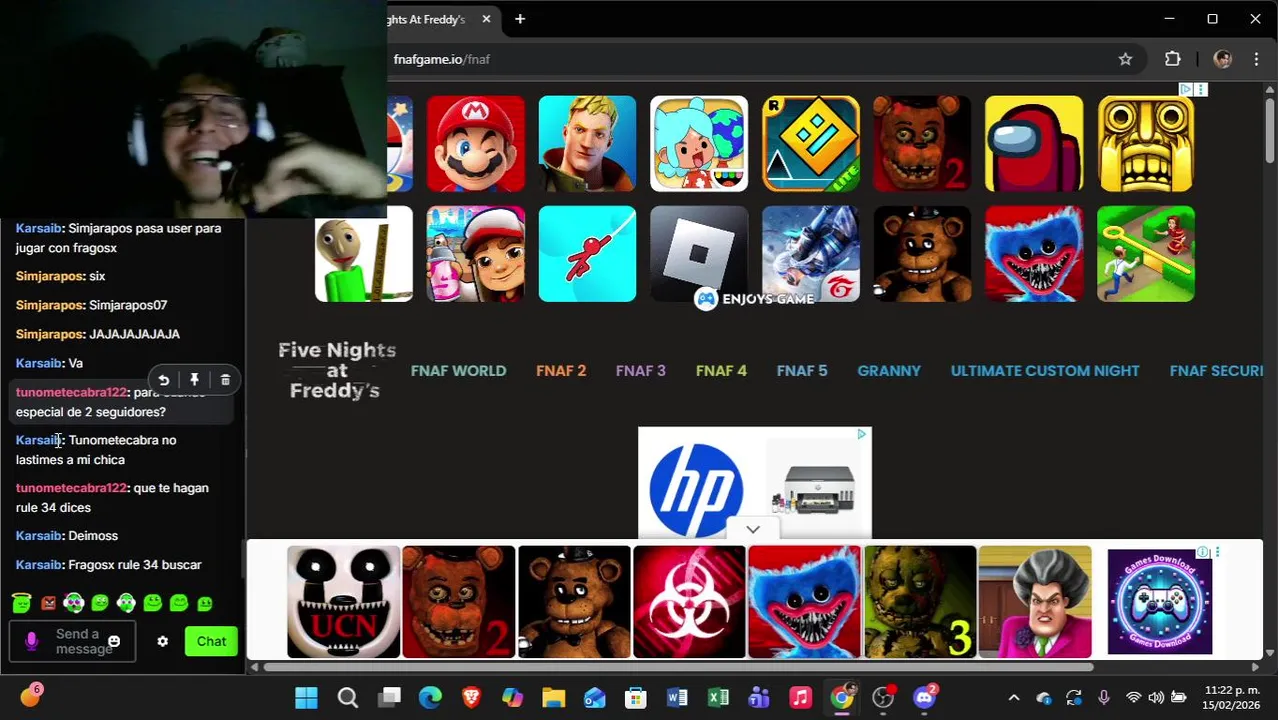
Task: Close the Five Nights At Freddy's tab
Action: pyautogui.click(x=486, y=19)
